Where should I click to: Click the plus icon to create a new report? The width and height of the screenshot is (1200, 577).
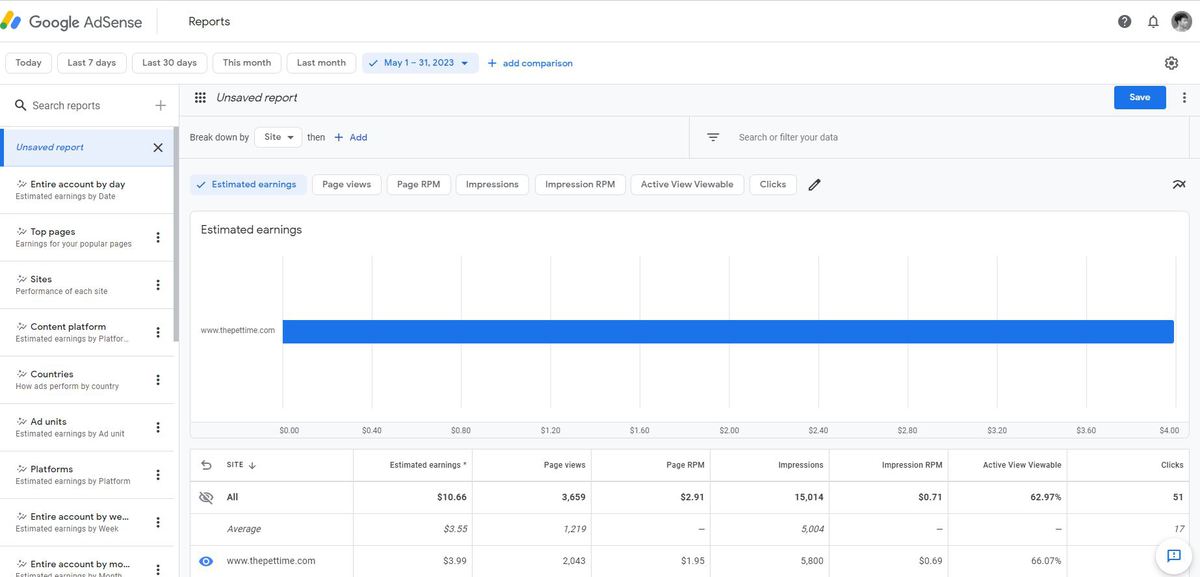click(160, 105)
